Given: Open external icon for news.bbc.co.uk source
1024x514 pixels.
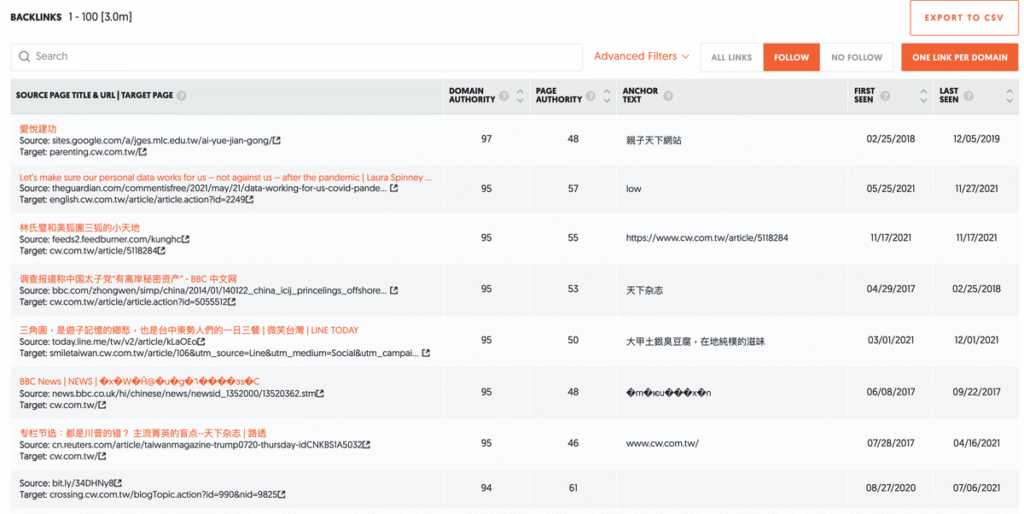Looking at the screenshot, I should [320, 394].
